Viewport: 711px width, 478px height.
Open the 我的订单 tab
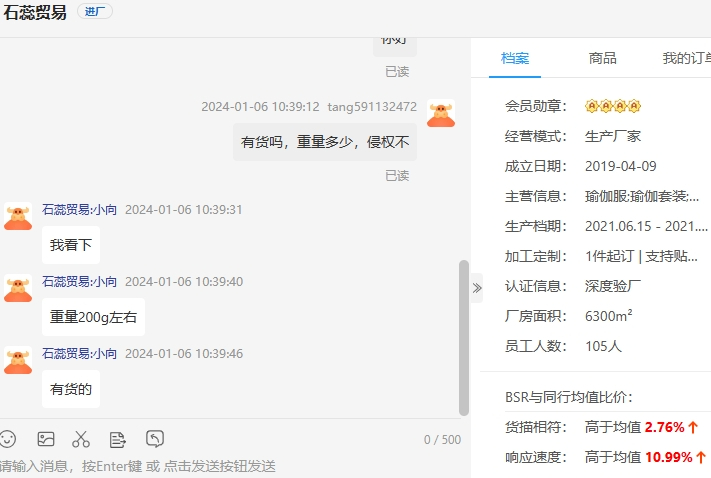[x=686, y=58]
